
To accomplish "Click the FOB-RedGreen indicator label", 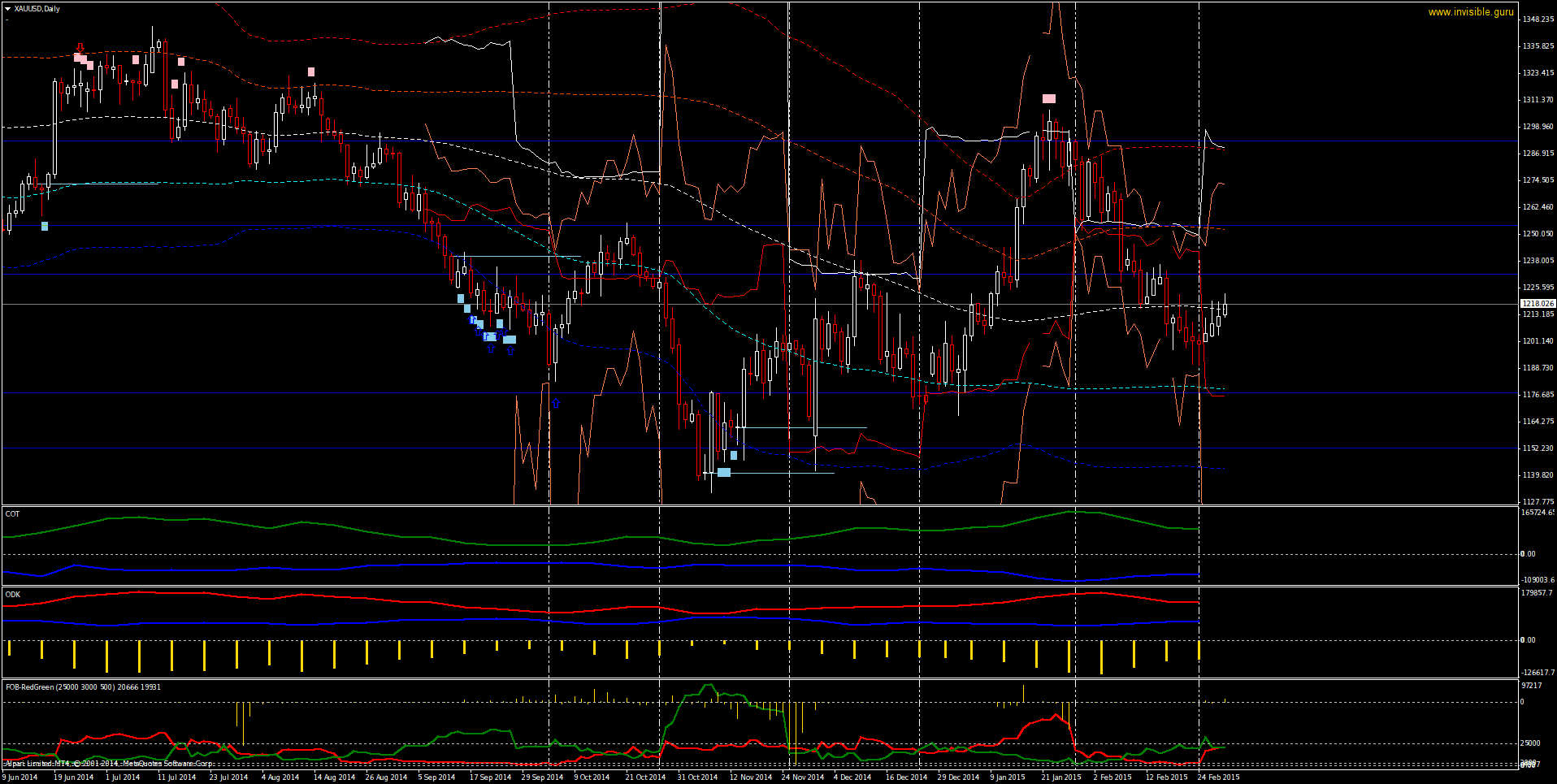I will tap(83, 687).
